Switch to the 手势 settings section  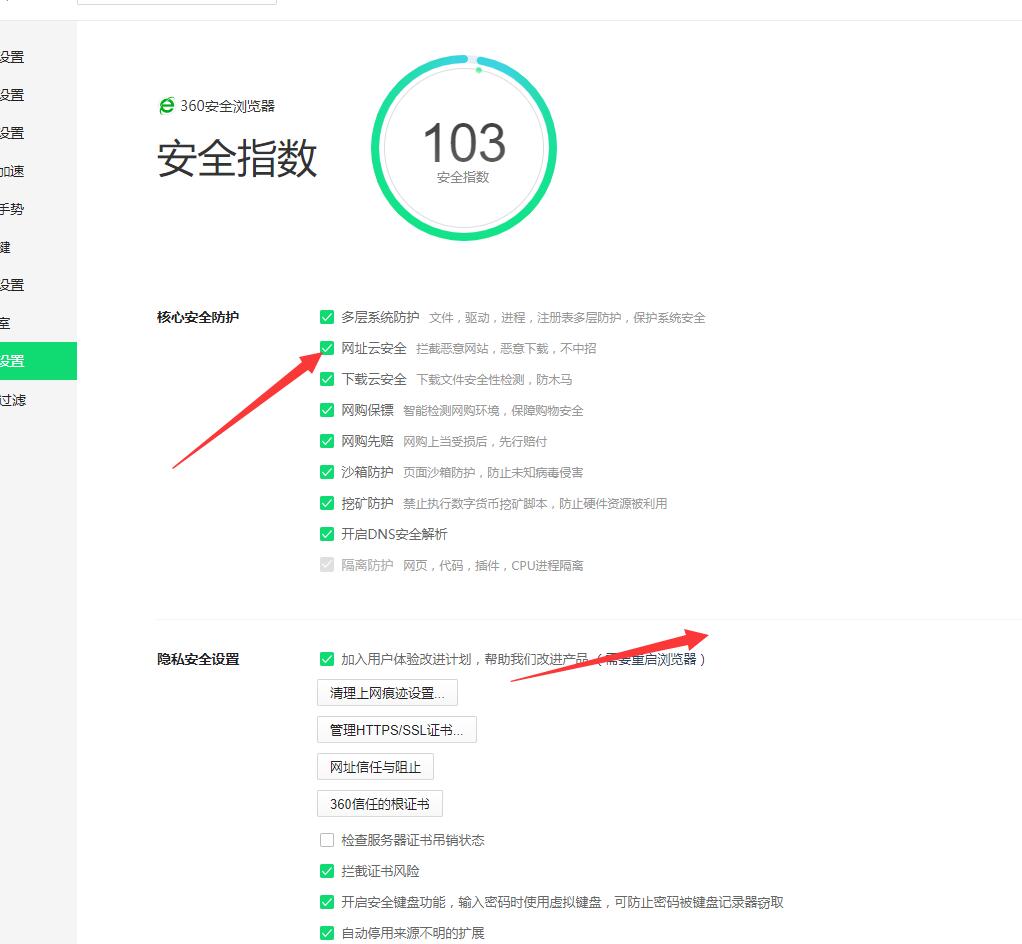tap(15, 209)
